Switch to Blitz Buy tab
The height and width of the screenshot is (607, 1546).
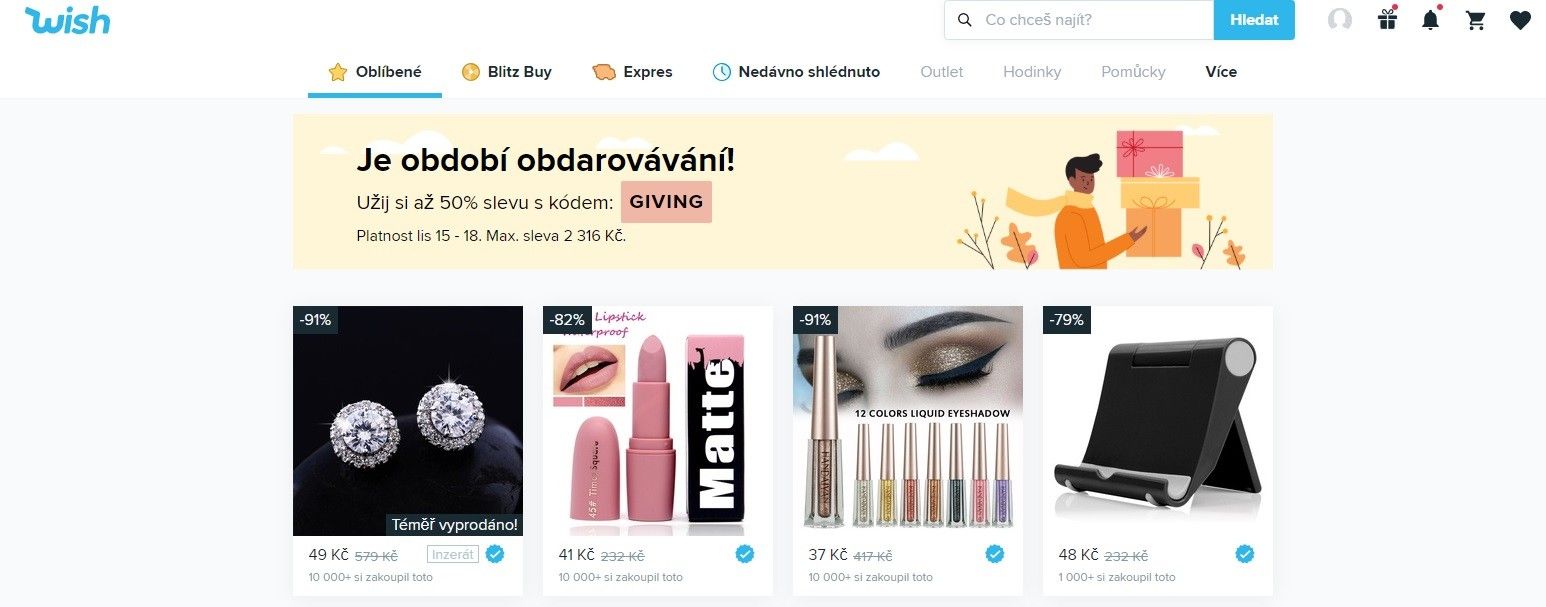[507, 72]
